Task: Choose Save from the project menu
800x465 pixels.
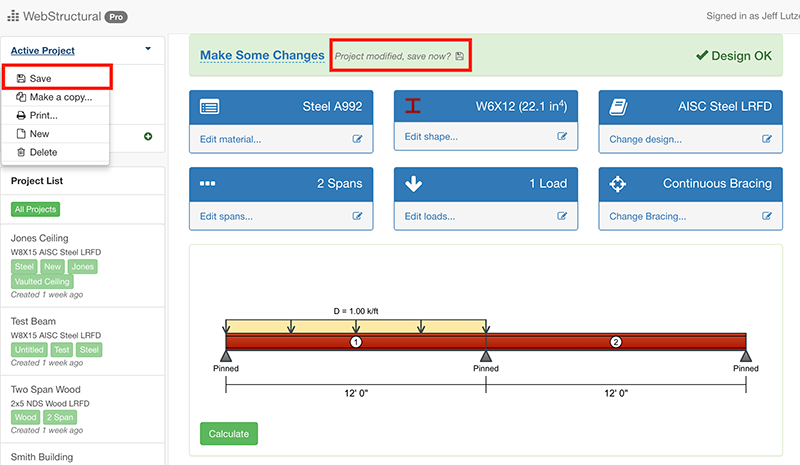Action: [x=56, y=78]
